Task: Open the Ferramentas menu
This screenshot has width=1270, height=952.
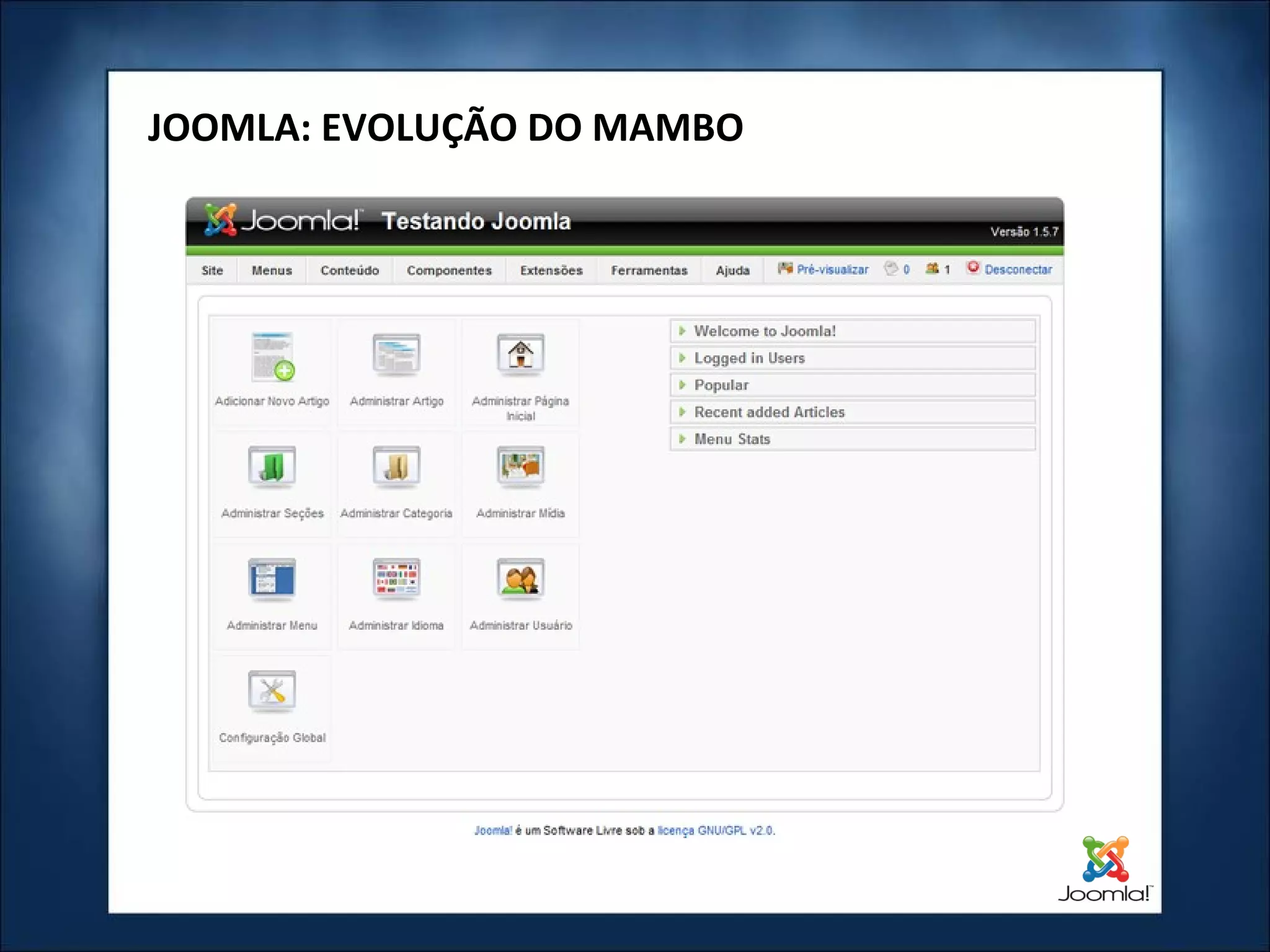Action: coord(649,270)
